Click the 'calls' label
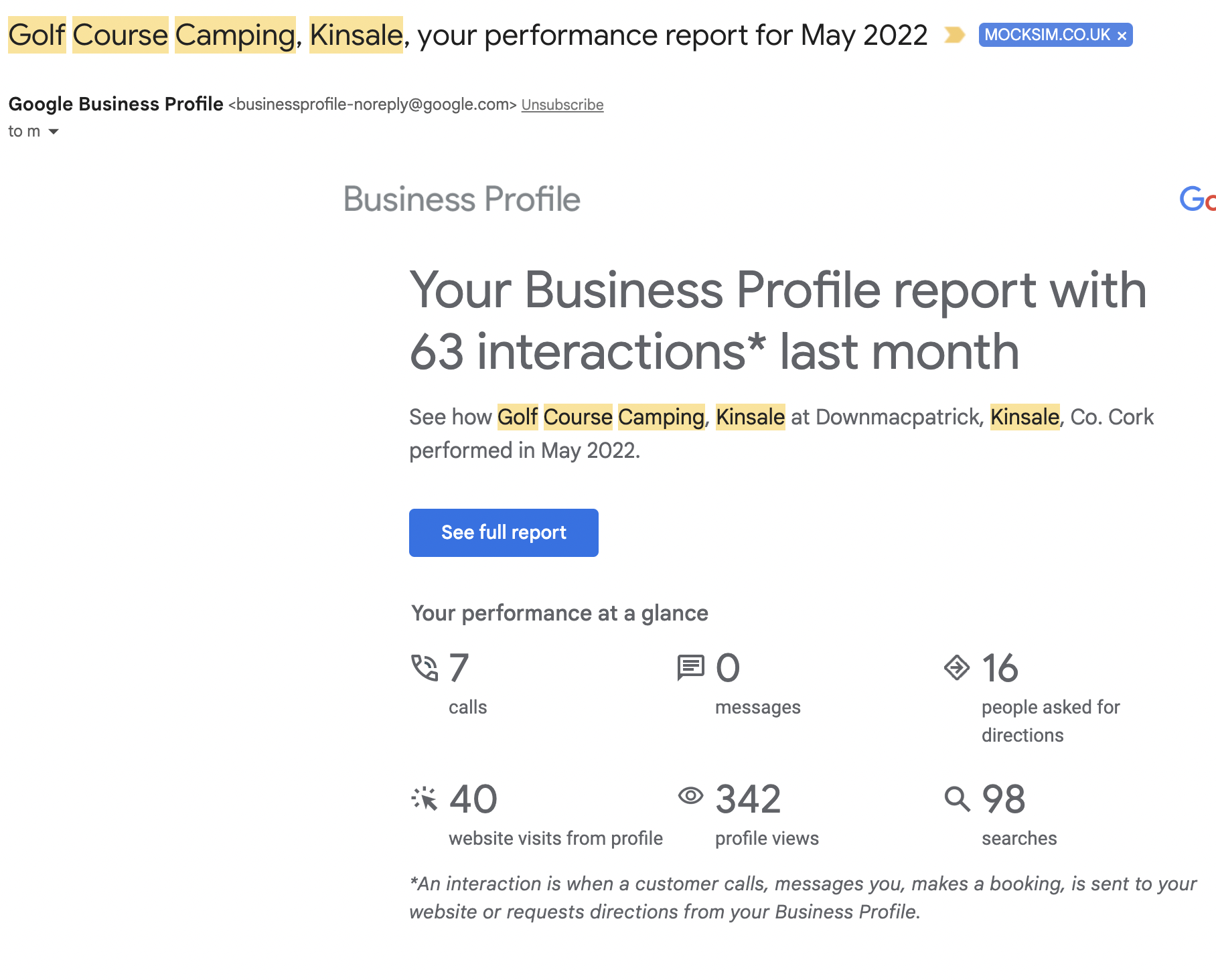The width and height of the screenshot is (1216, 980). click(468, 707)
